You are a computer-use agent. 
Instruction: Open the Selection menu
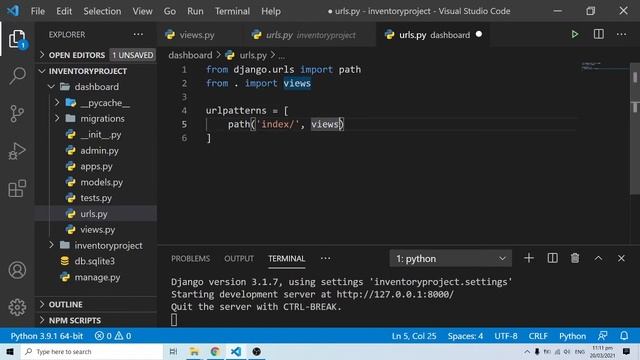click(x=102, y=11)
